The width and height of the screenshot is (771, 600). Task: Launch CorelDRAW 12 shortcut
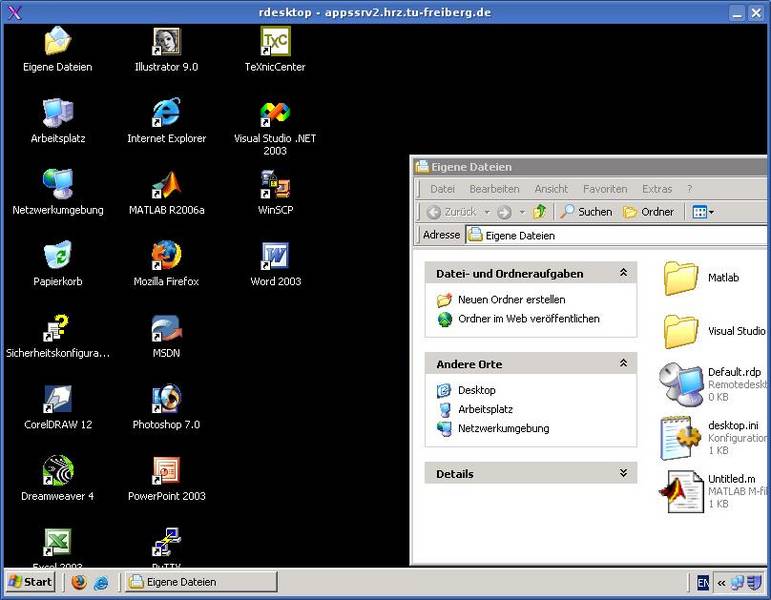click(x=58, y=407)
